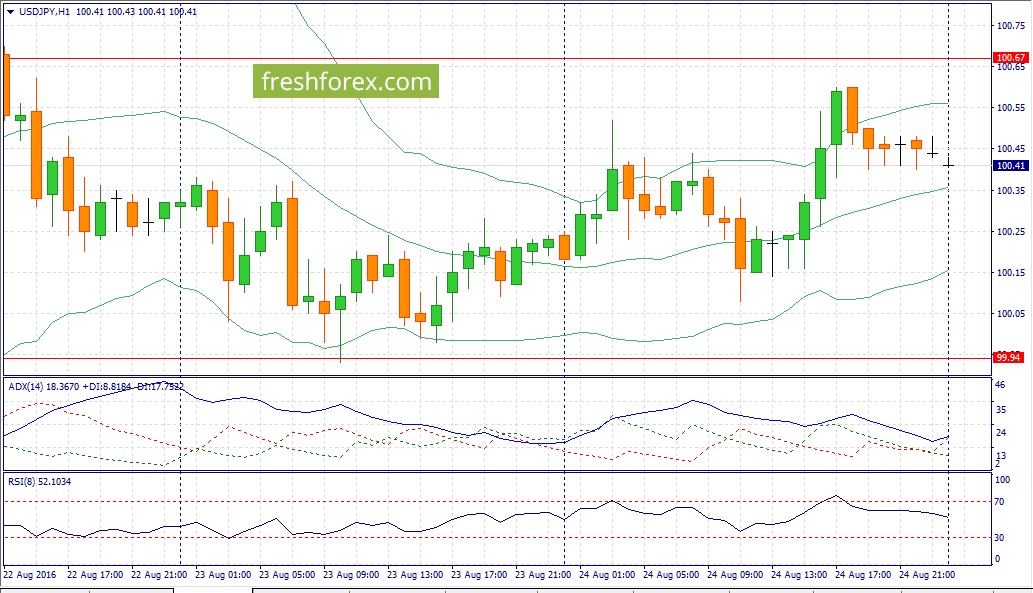Select the 100.67 red resistance price label
The width and height of the screenshot is (1033, 593).
[x=1010, y=58]
